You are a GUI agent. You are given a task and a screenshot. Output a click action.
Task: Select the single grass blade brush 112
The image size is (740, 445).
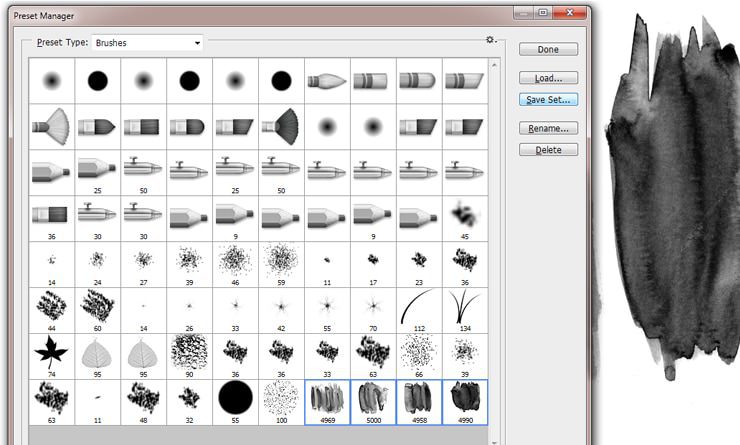(x=419, y=311)
